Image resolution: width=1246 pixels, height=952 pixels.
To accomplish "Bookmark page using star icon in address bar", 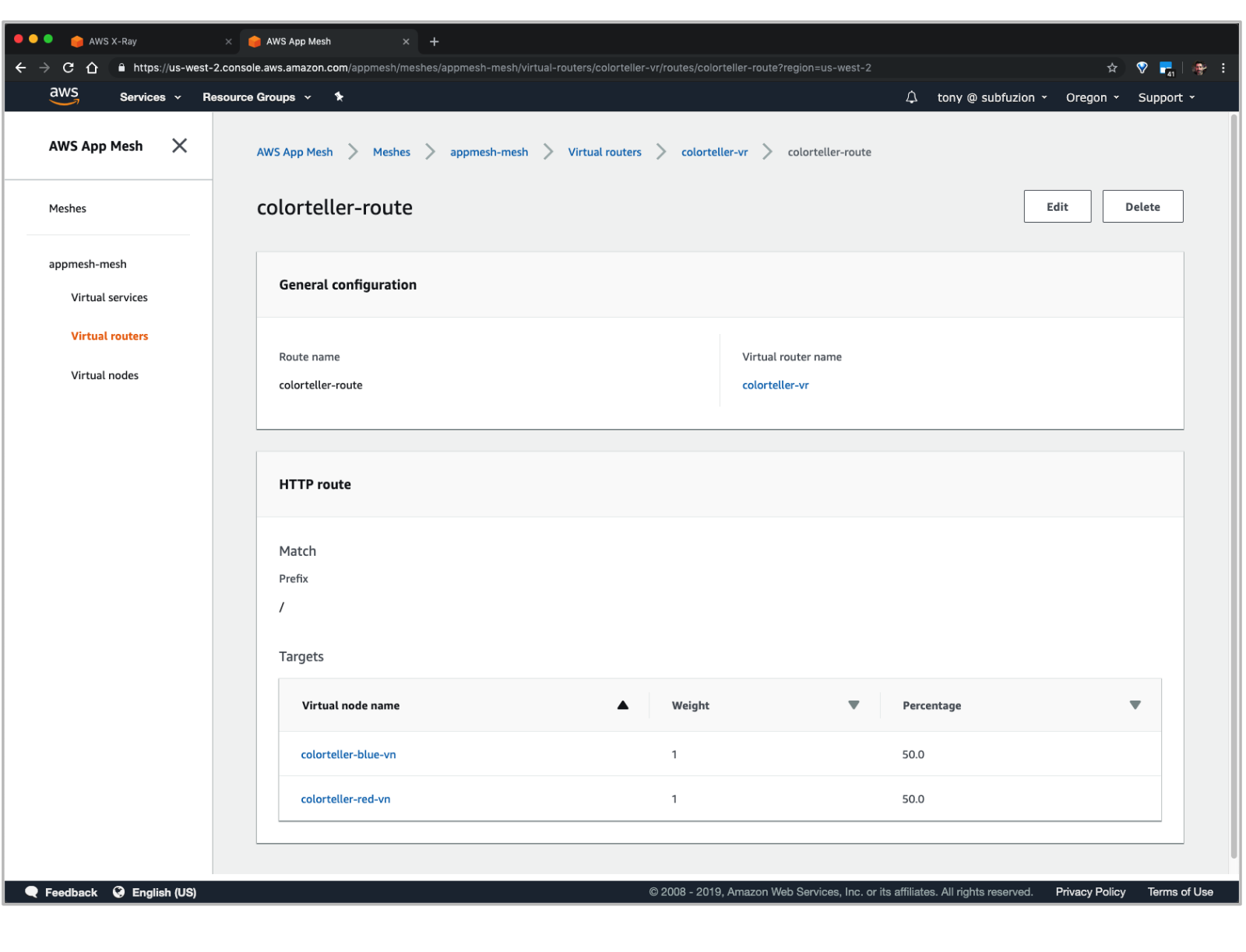I will click(x=1112, y=68).
